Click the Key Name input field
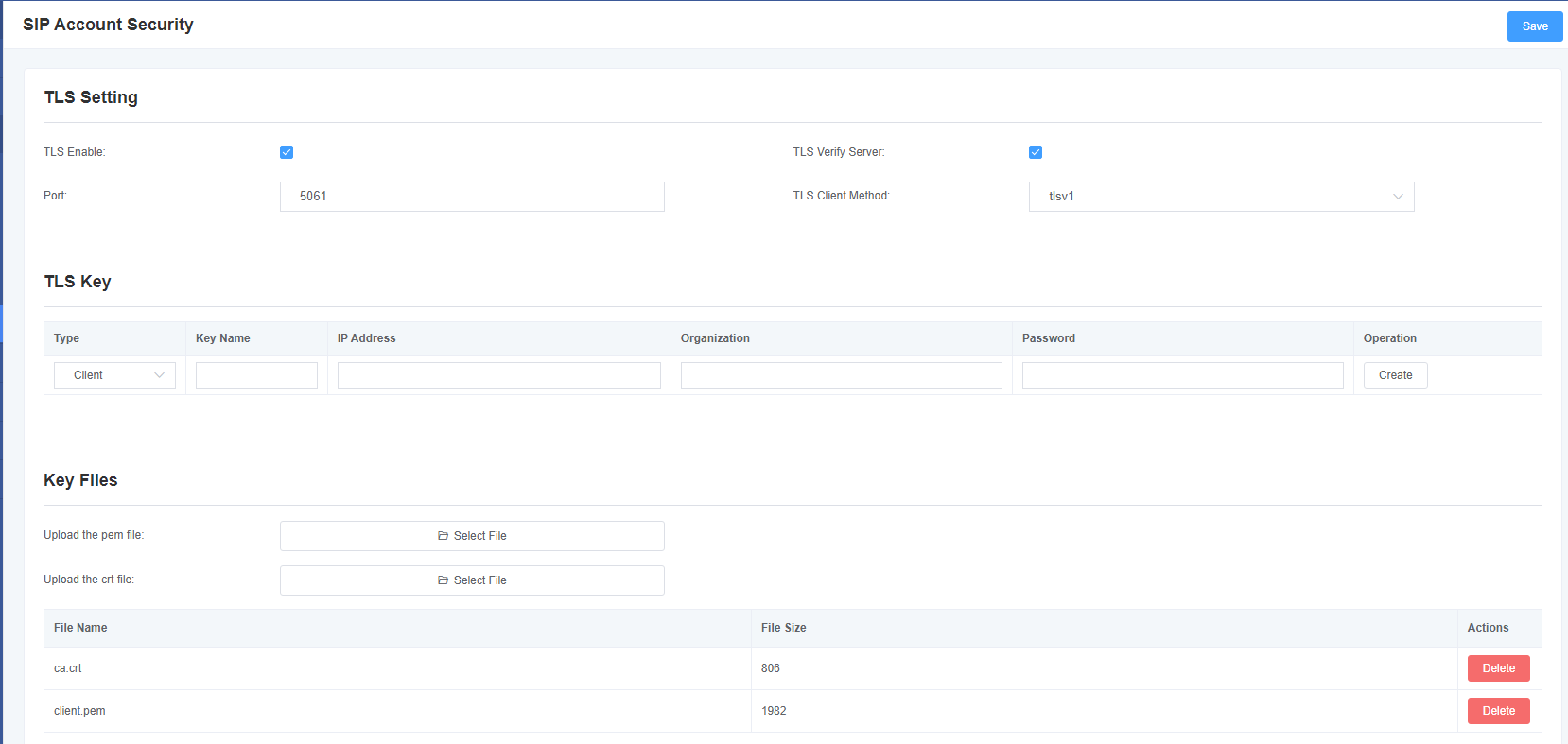This screenshot has height=744, width=1568. [x=256, y=375]
